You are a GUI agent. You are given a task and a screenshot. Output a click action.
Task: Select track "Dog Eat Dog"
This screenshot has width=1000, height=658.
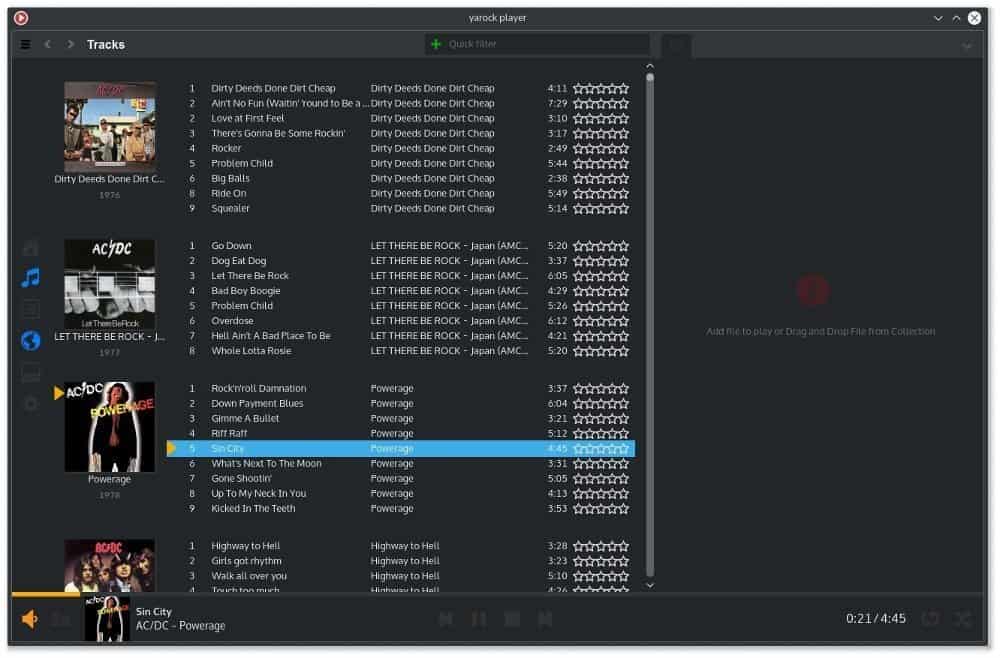[x=239, y=261]
